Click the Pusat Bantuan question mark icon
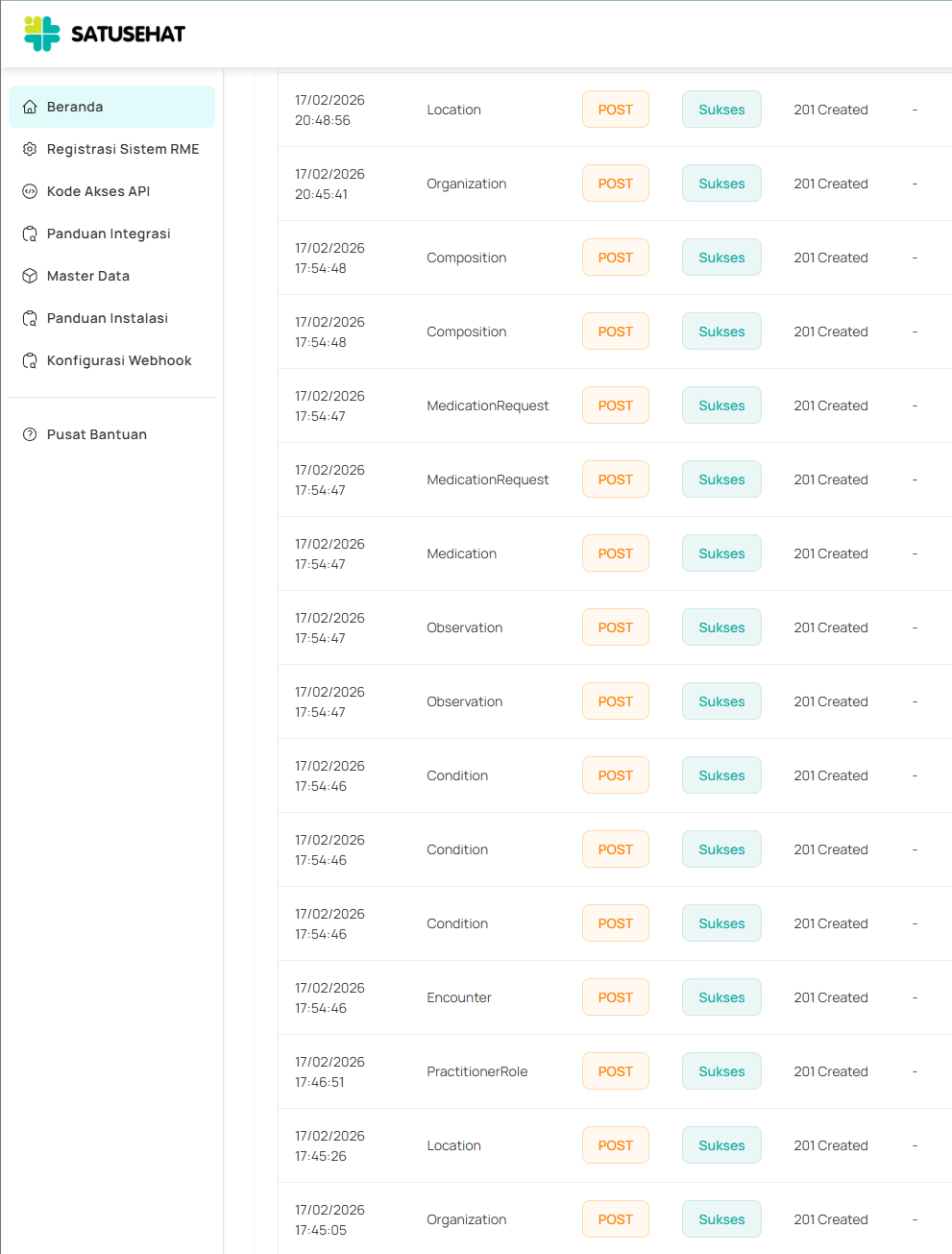The image size is (952, 1254). [x=30, y=434]
